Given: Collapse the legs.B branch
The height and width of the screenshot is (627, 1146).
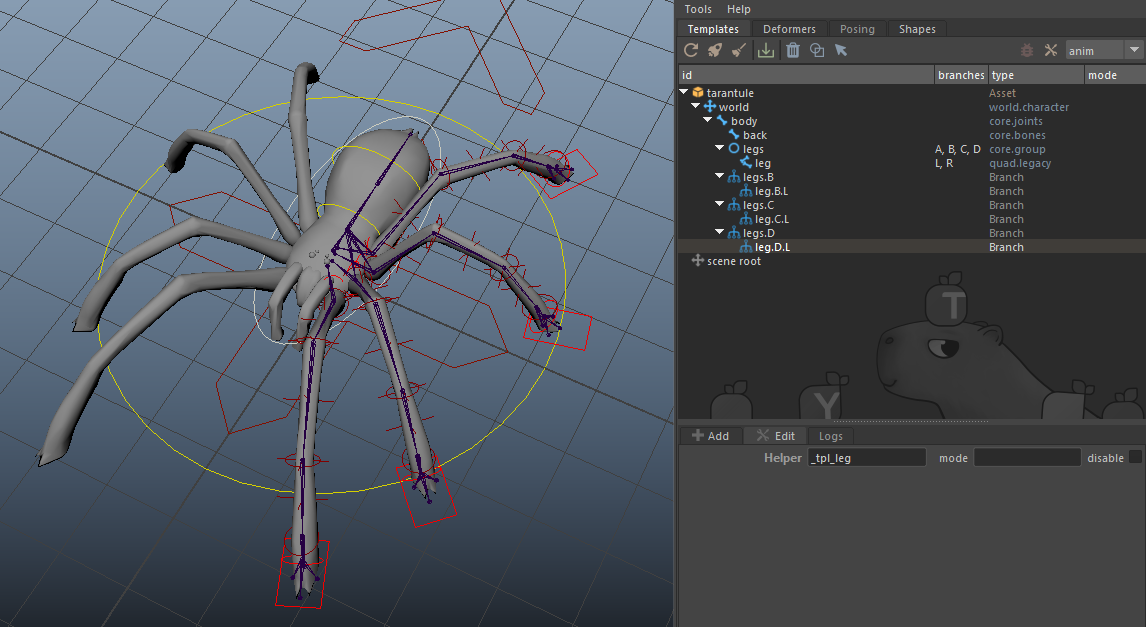Looking at the screenshot, I should [x=721, y=177].
